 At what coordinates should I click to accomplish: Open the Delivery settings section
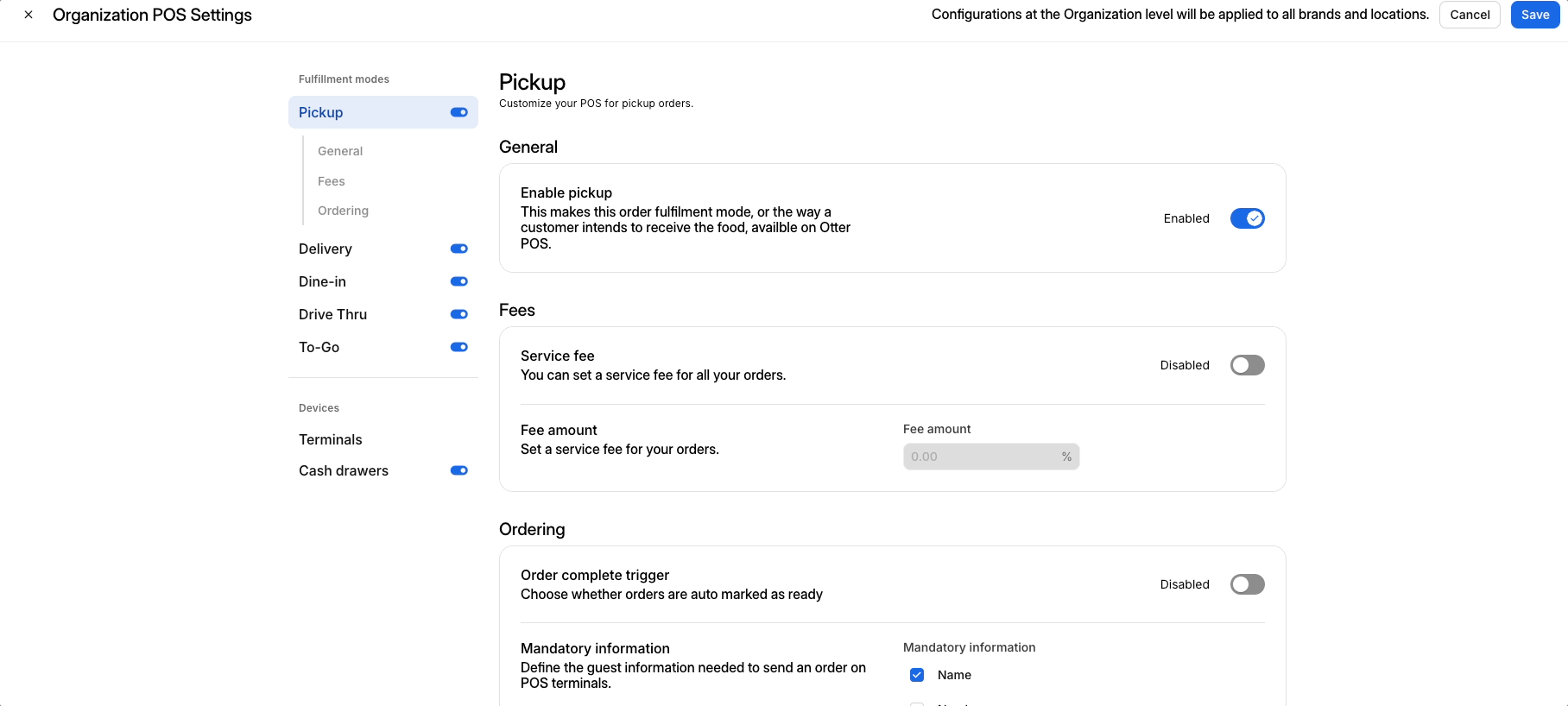pyautogui.click(x=326, y=249)
